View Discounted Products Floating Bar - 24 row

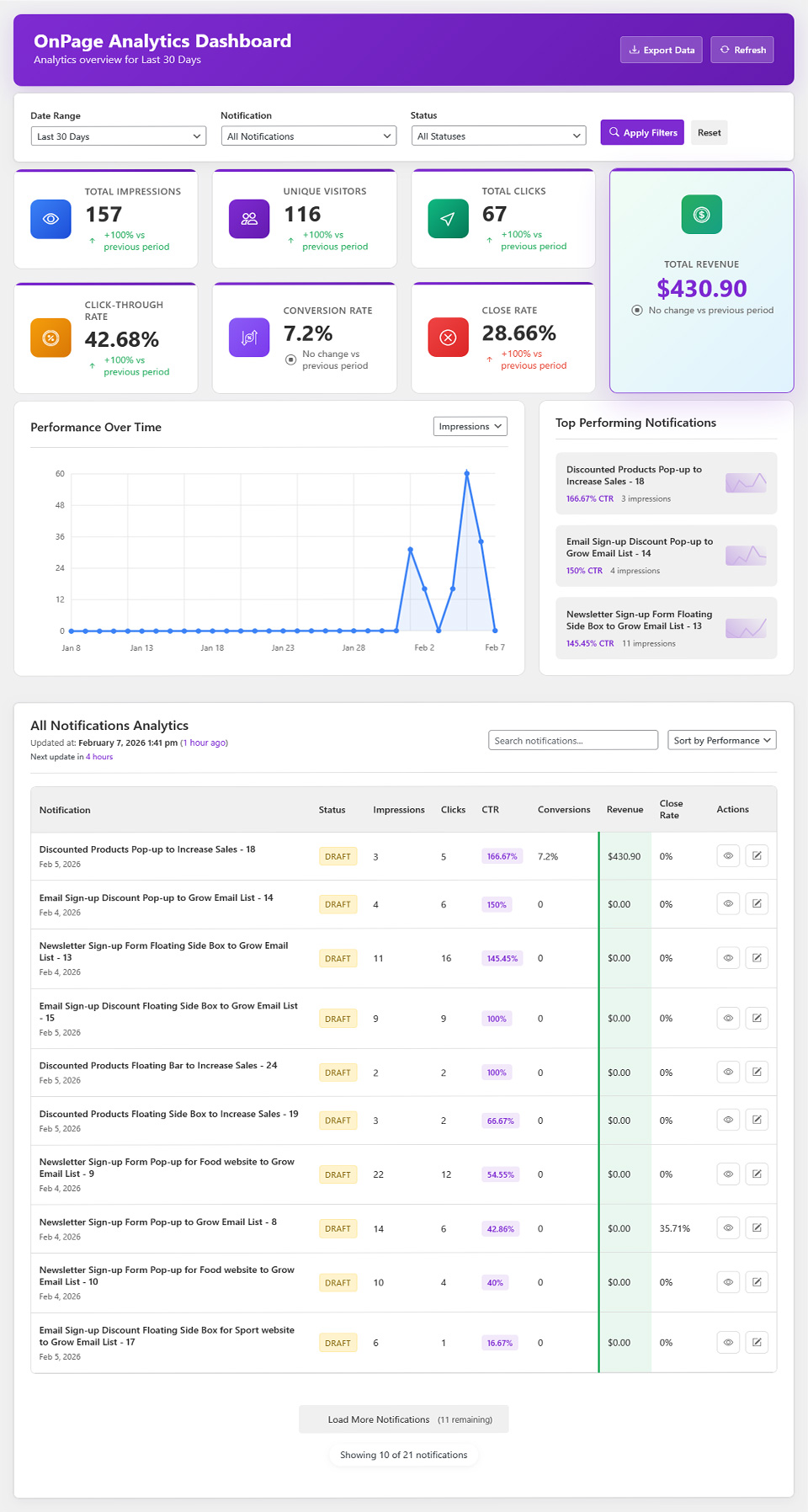728,1073
